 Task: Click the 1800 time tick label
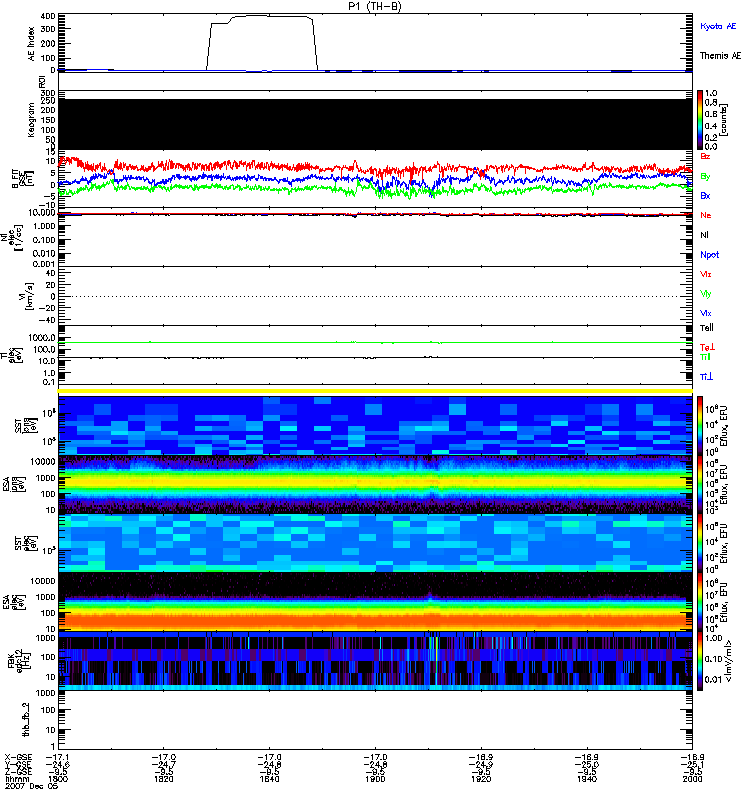(x=57, y=779)
